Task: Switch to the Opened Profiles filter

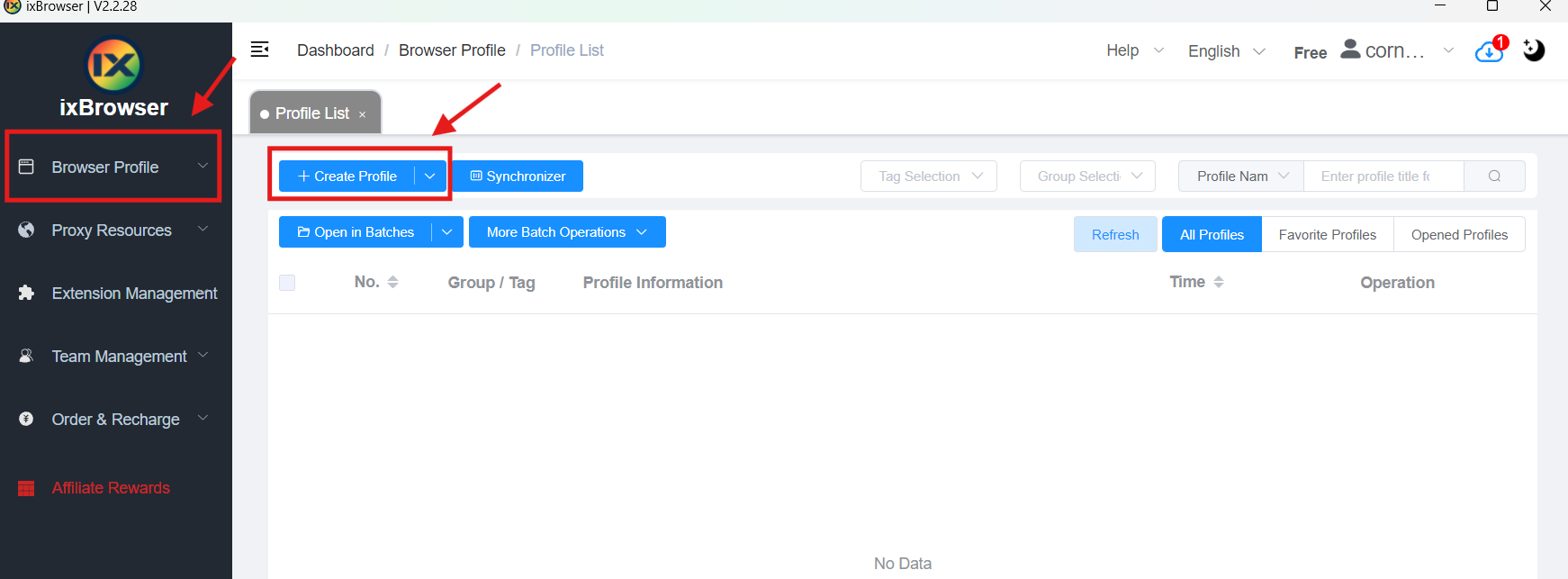Action: point(1458,234)
